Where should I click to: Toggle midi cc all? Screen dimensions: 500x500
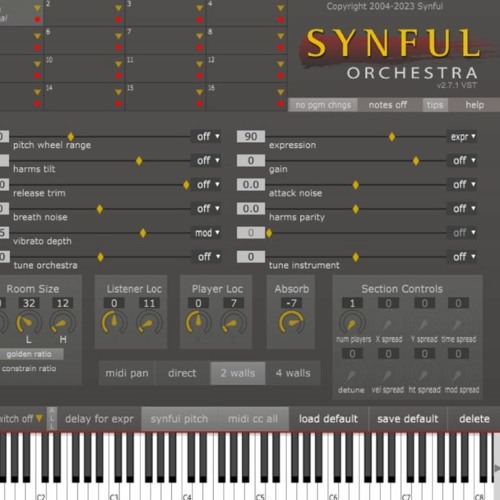tap(253, 419)
